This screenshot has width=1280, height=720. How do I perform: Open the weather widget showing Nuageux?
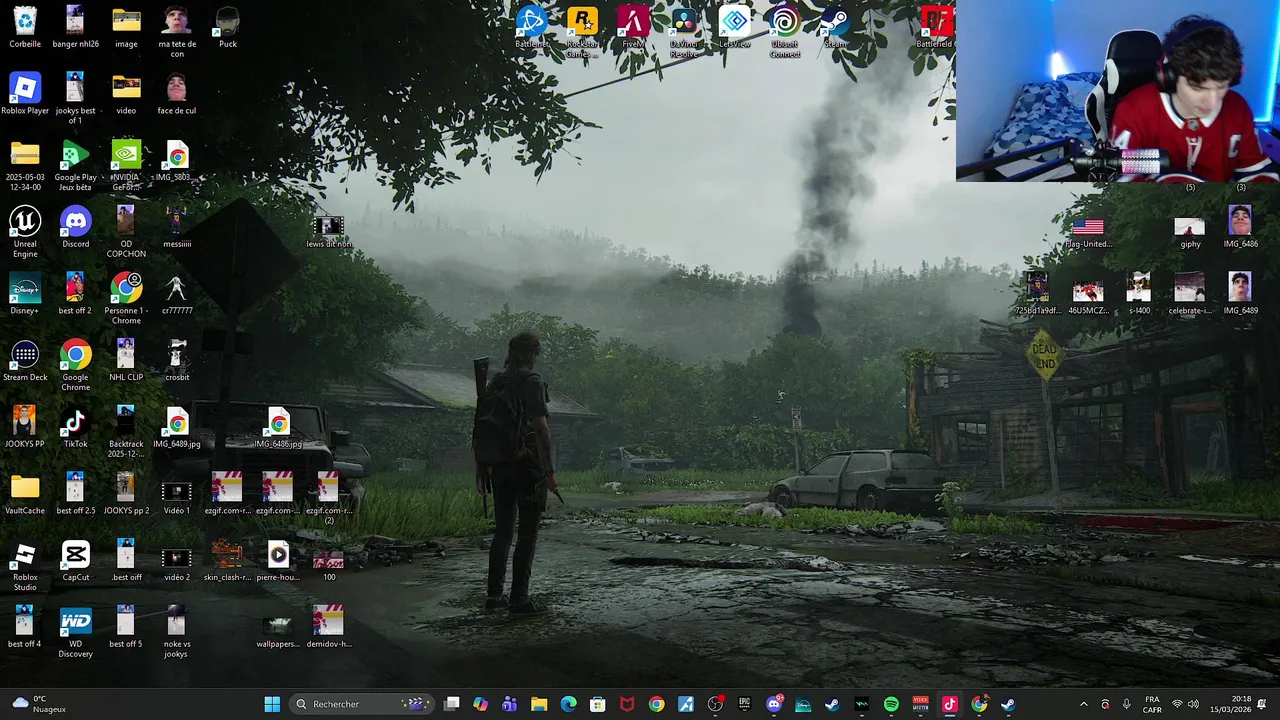pyautogui.click(x=40, y=704)
